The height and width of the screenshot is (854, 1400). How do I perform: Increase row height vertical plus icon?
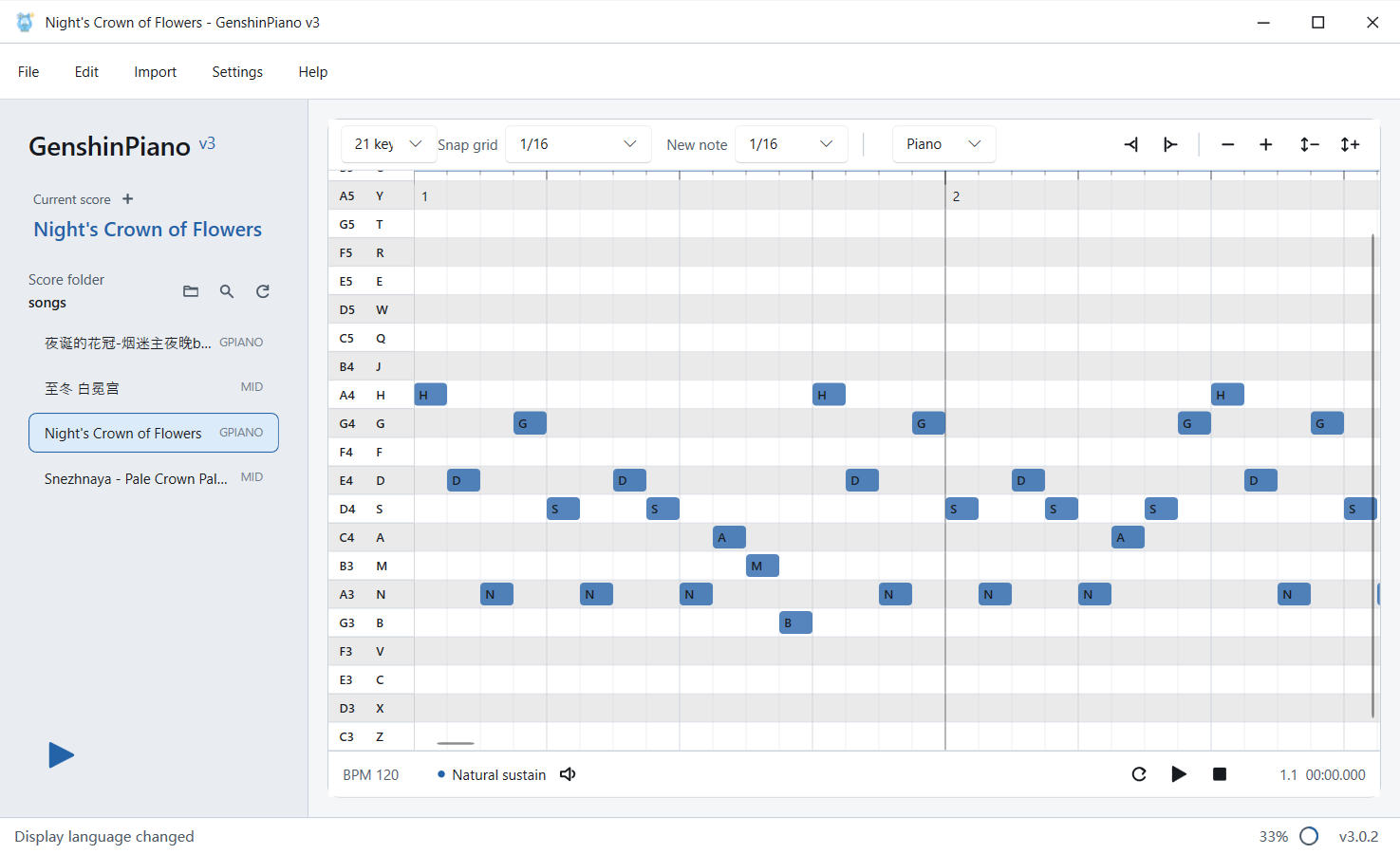(1350, 144)
